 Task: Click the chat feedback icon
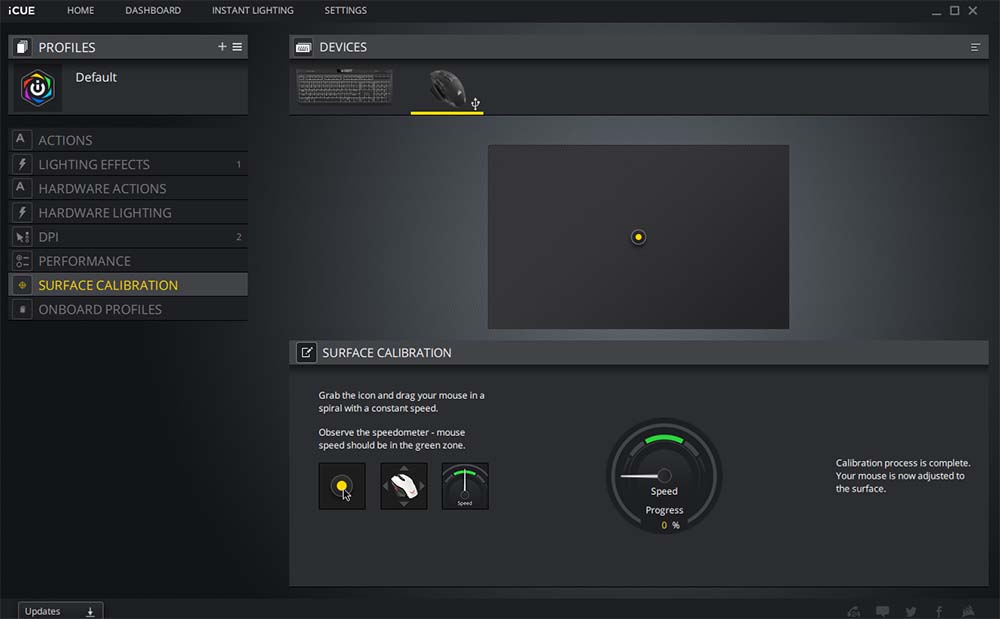tap(882, 611)
